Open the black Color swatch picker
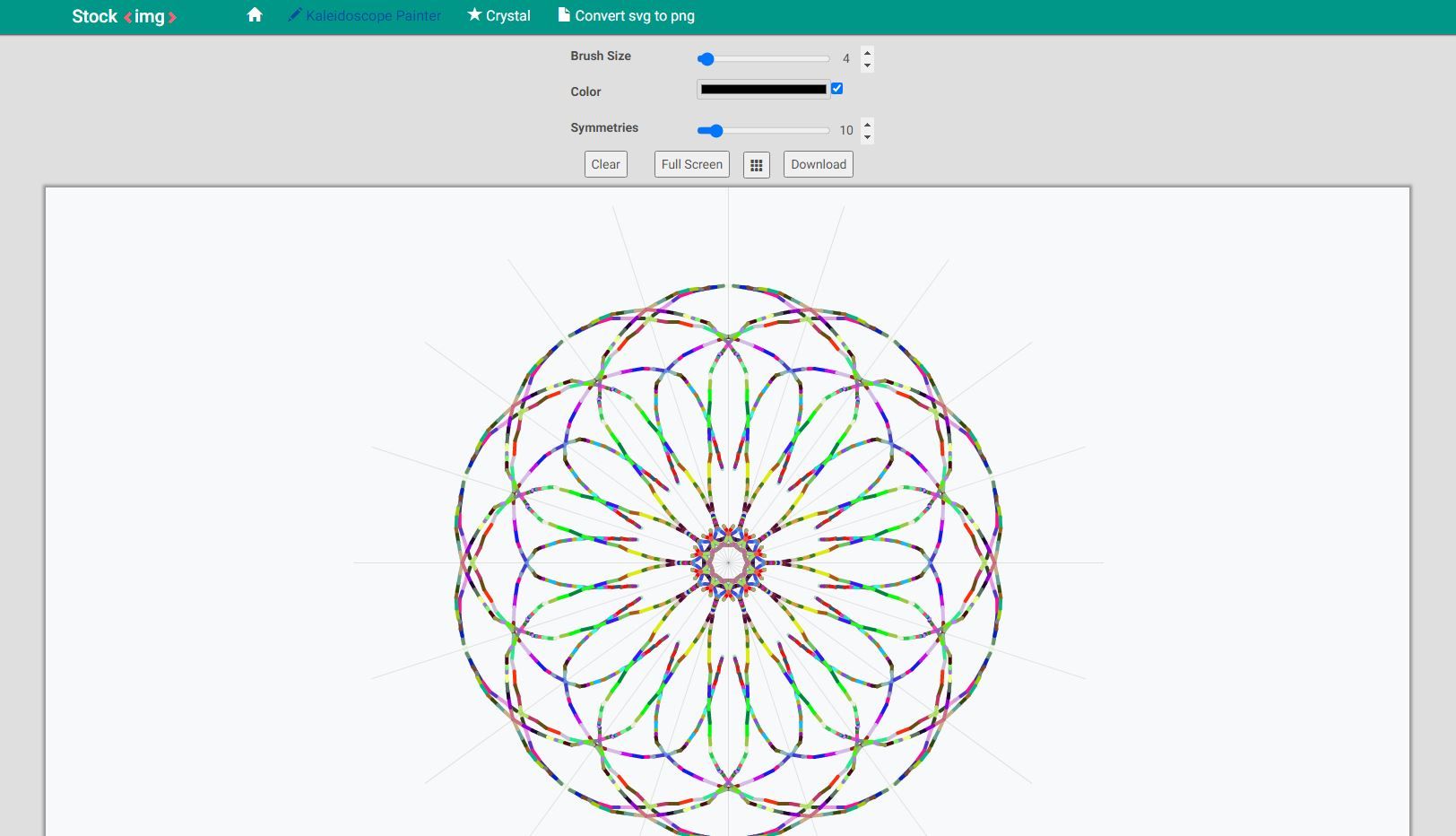The width and height of the screenshot is (1456, 836). pyautogui.click(x=763, y=89)
